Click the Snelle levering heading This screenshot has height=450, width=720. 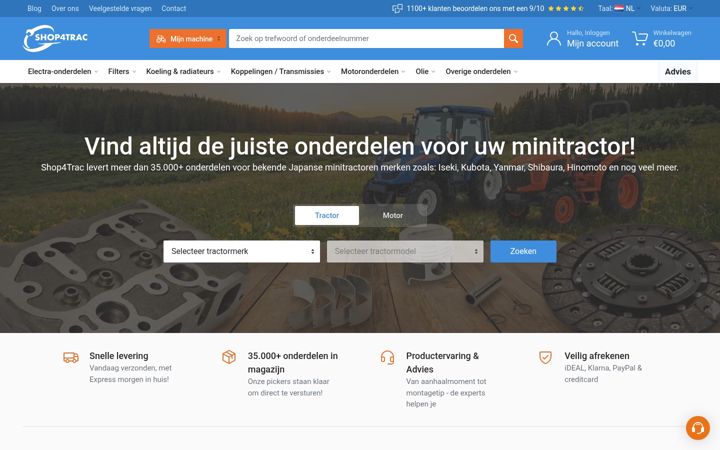click(x=119, y=356)
